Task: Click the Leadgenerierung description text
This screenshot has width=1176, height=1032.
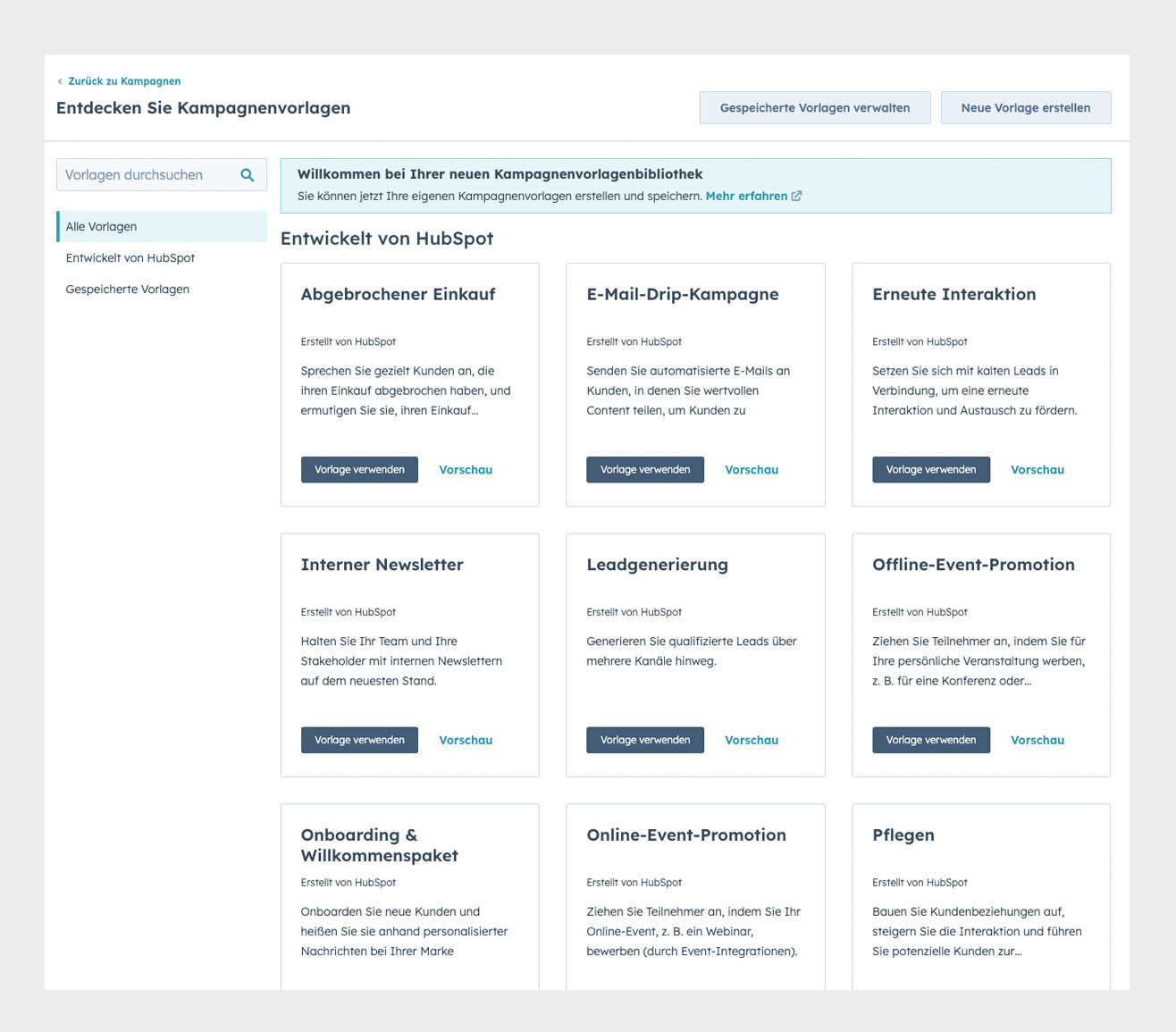Action: pyautogui.click(x=692, y=651)
